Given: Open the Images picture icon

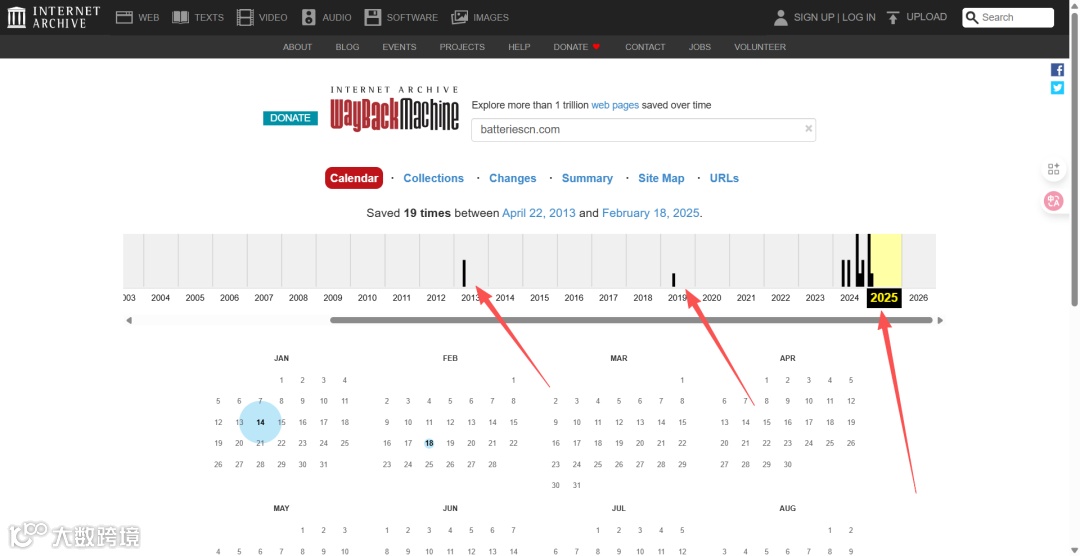Looking at the screenshot, I should 459,17.
